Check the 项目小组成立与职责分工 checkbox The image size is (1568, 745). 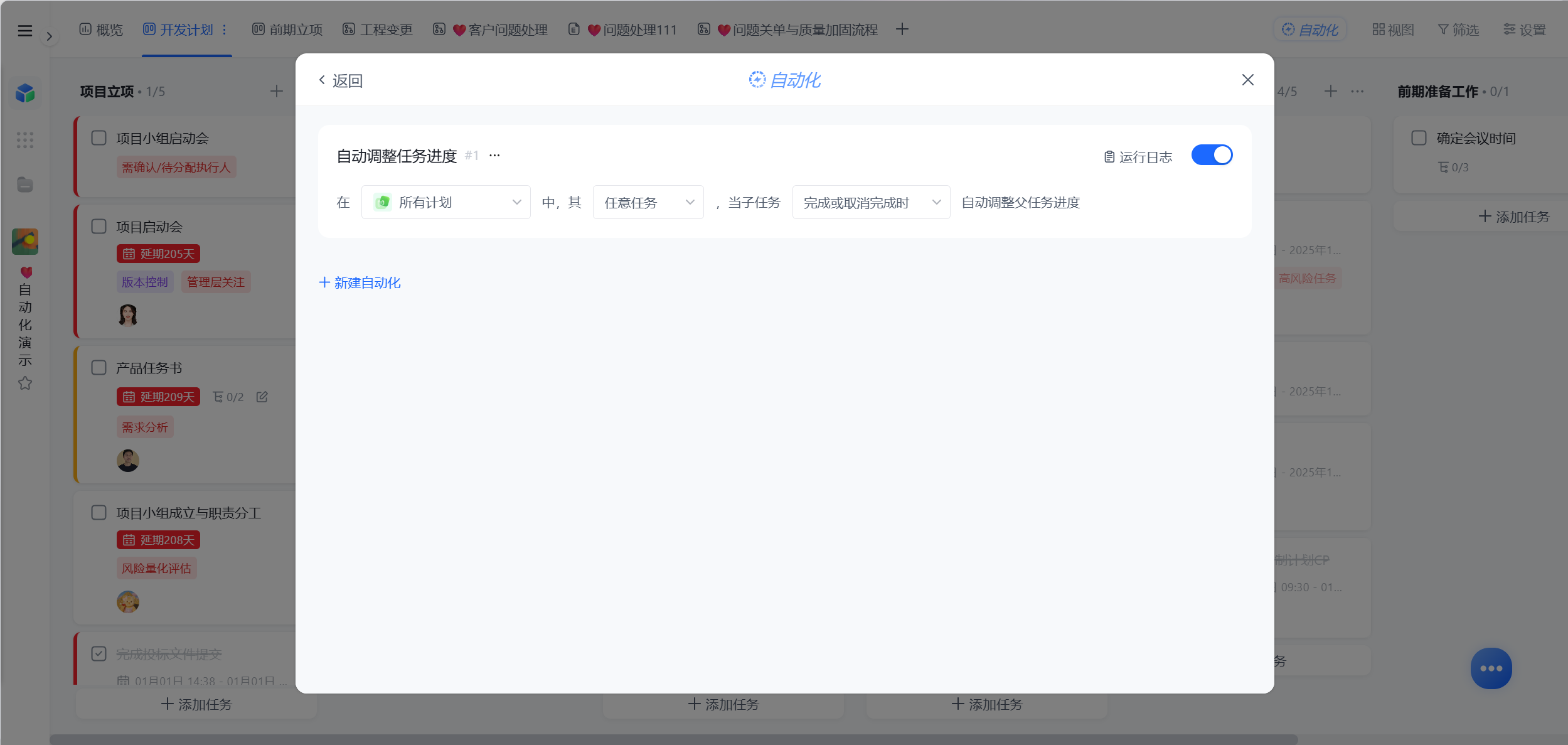(x=99, y=512)
